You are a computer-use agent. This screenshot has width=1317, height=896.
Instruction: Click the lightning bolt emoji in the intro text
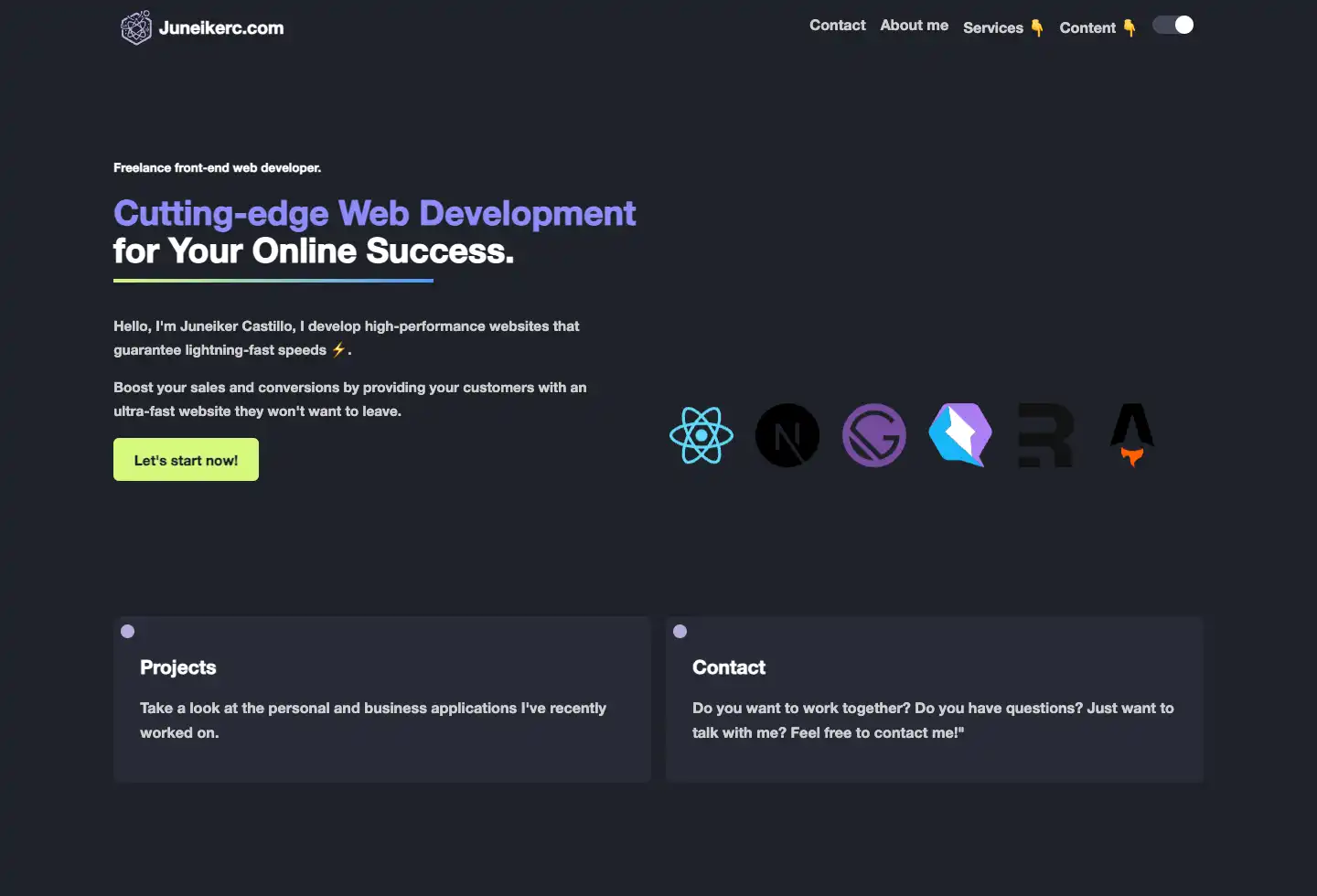[337, 349]
